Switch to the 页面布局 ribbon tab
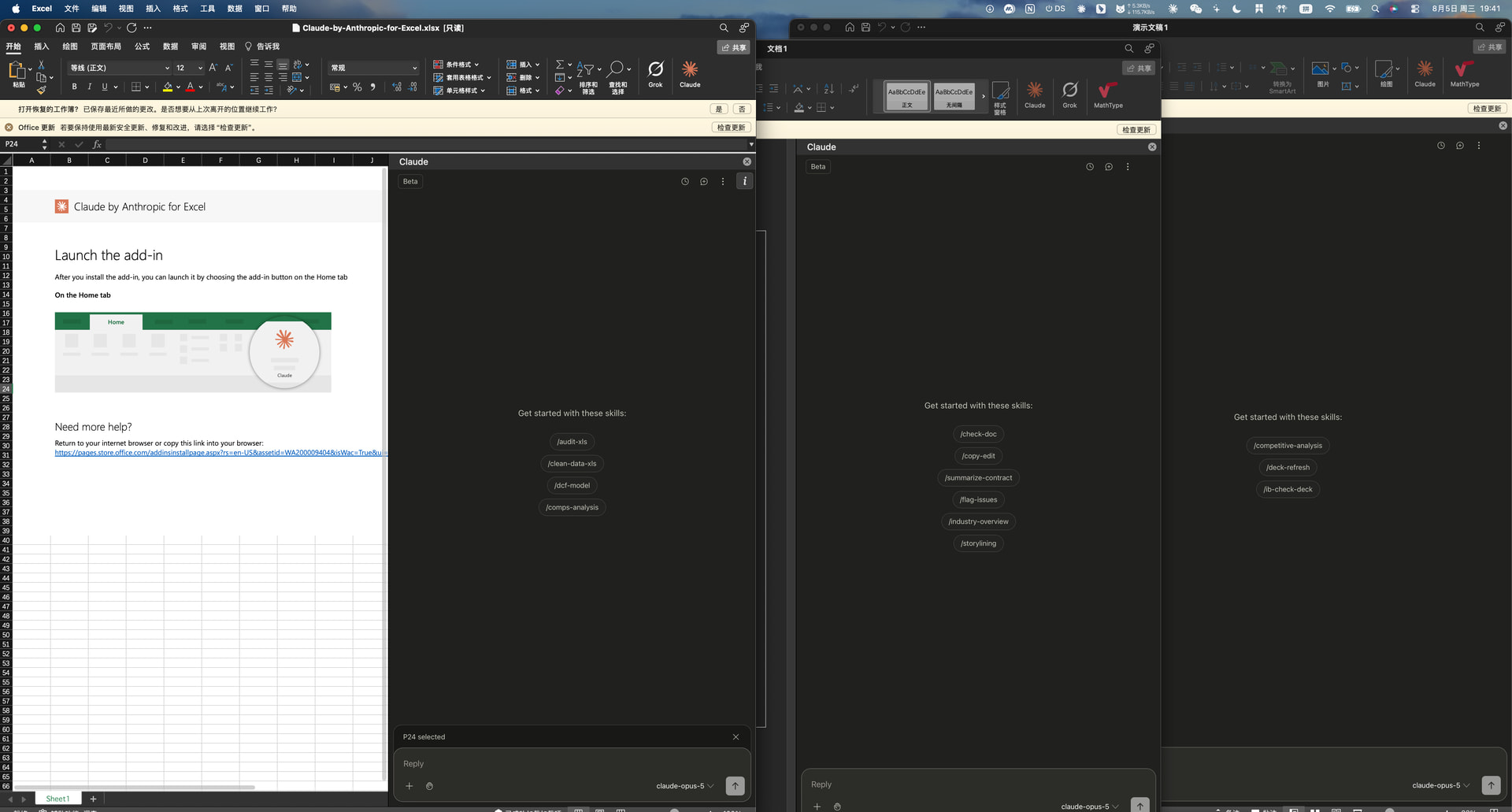 pyautogui.click(x=106, y=46)
